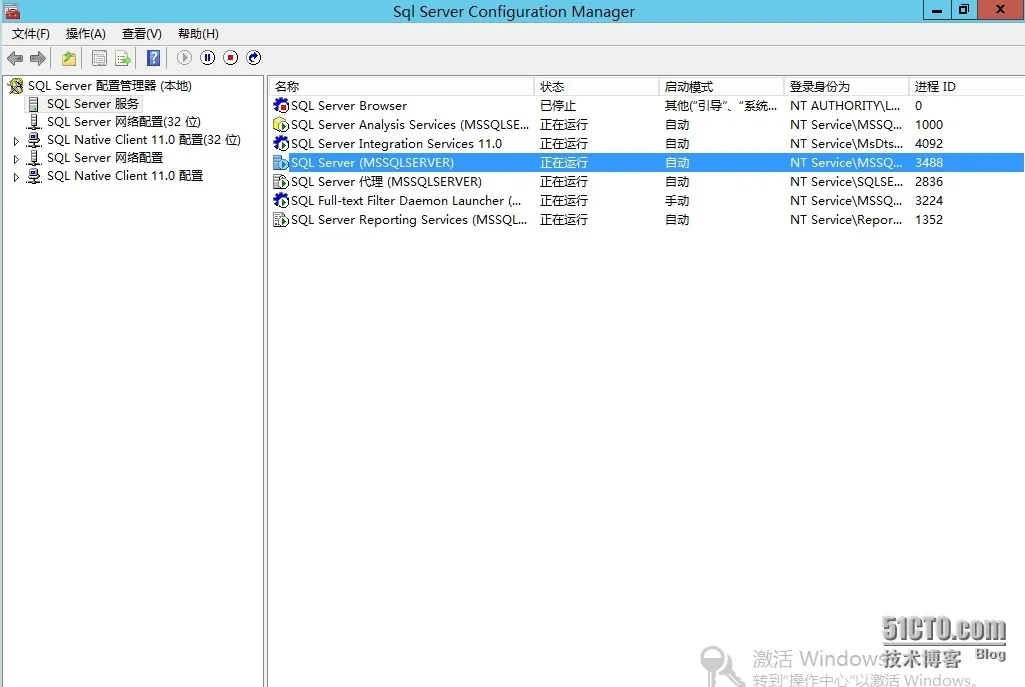
Task: Click the 已停止 status cell
Action: (558, 105)
